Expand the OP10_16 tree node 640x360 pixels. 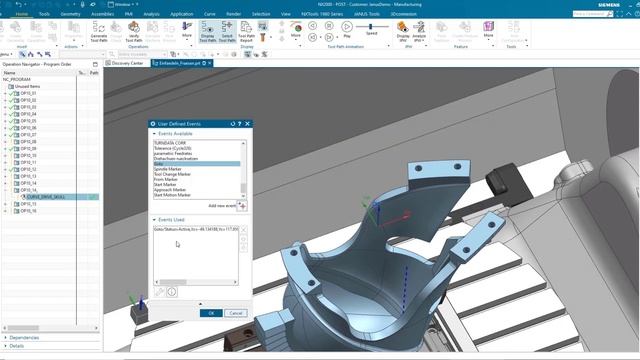click(x=5, y=211)
